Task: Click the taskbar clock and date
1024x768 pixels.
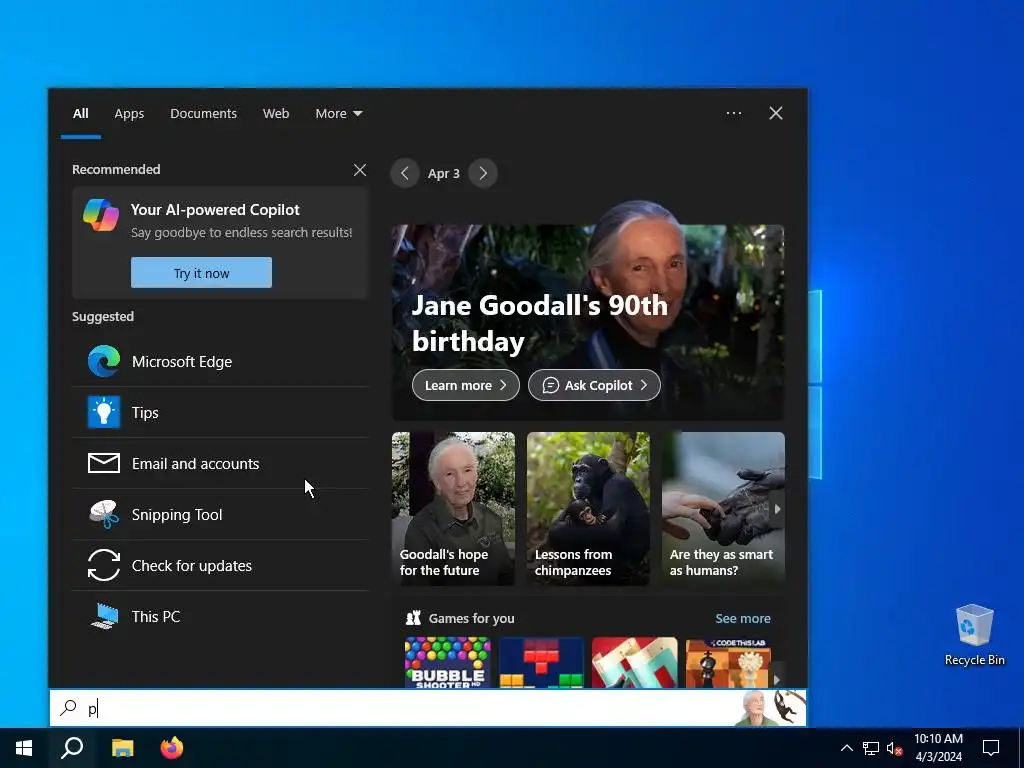Action: (x=938, y=748)
